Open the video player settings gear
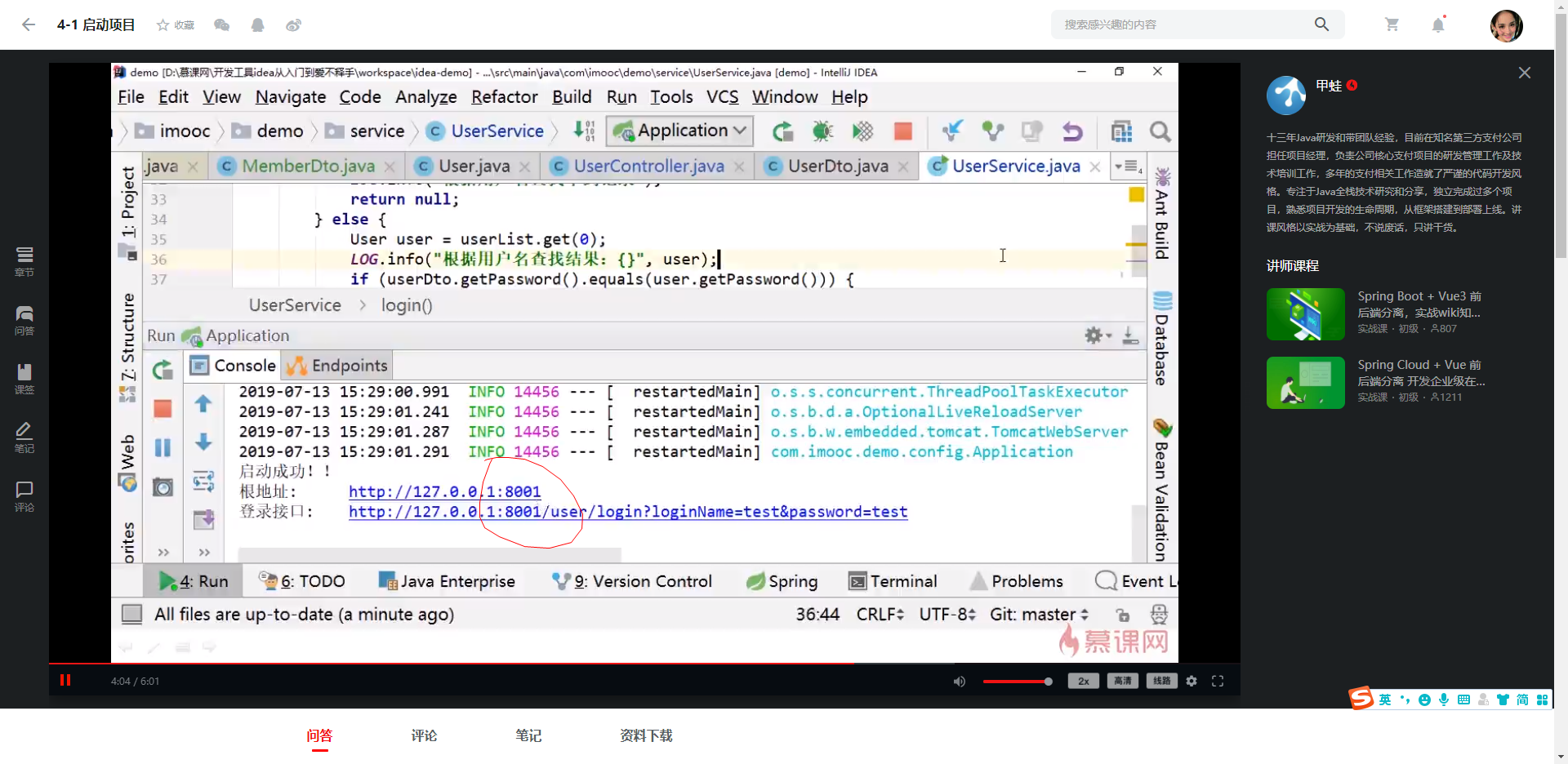This screenshot has height=764, width=1568. click(x=1192, y=681)
